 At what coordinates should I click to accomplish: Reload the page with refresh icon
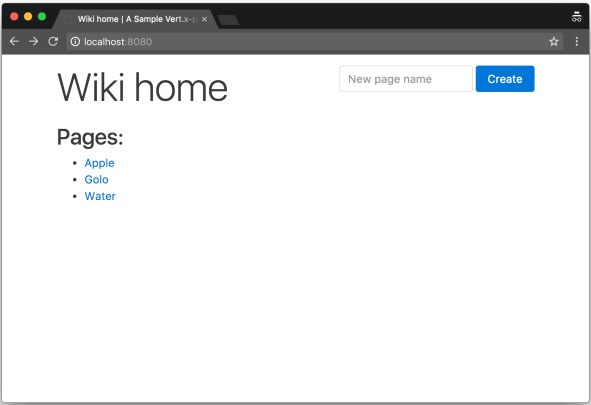click(53, 41)
